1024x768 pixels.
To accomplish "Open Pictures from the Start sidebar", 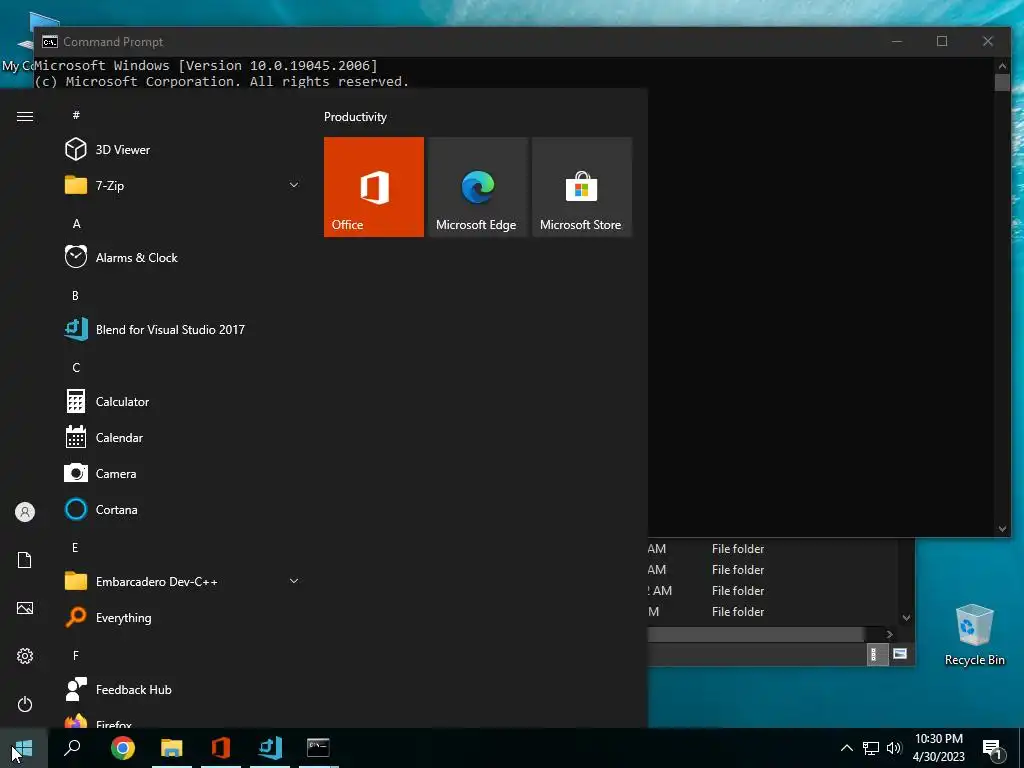I will (25, 608).
